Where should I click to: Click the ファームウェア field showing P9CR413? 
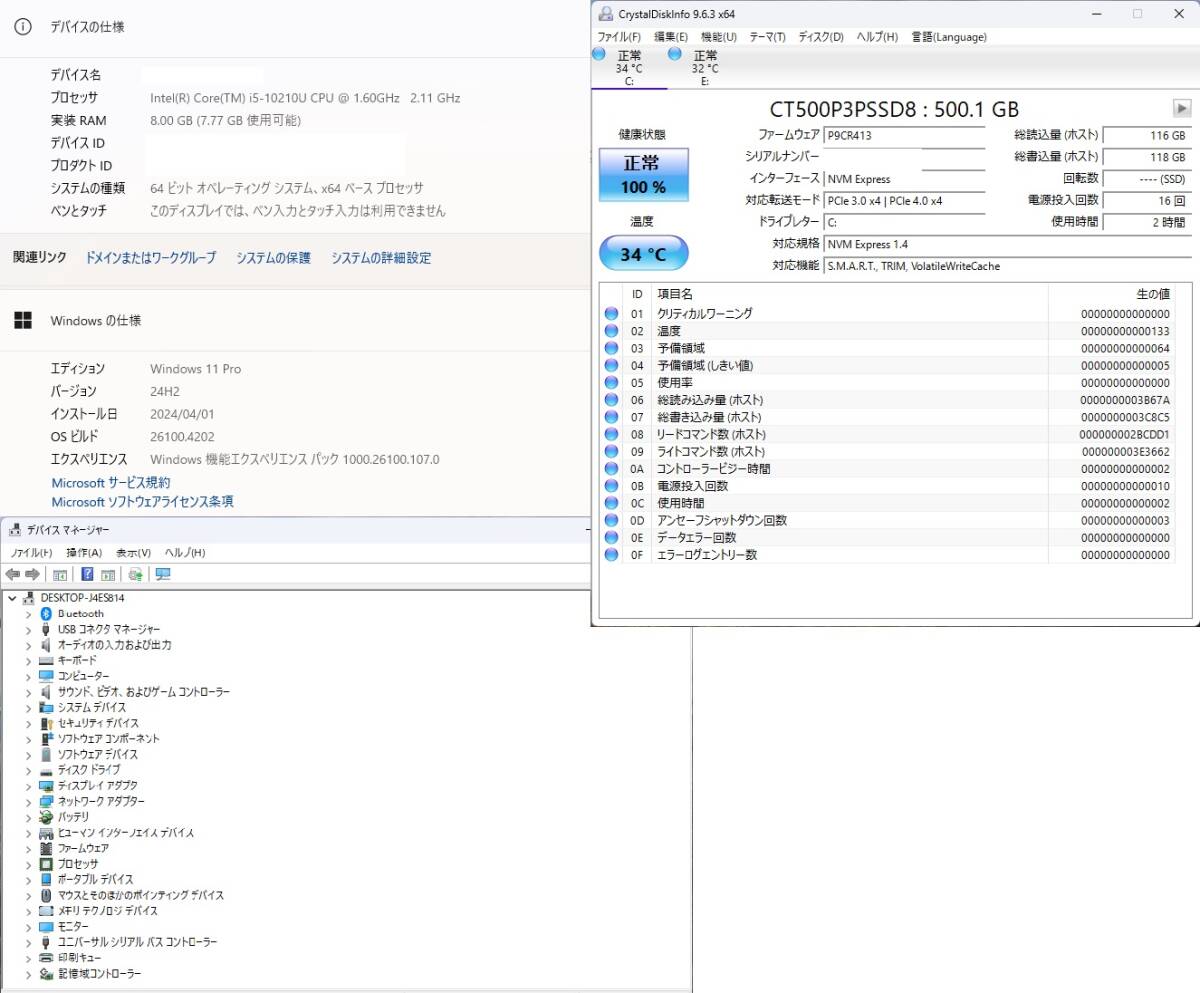tap(904, 135)
